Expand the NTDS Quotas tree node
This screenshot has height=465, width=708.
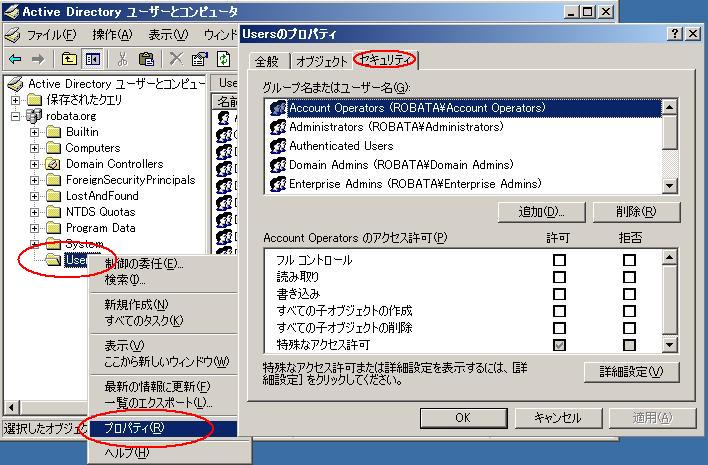pyautogui.click(x=34, y=212)
